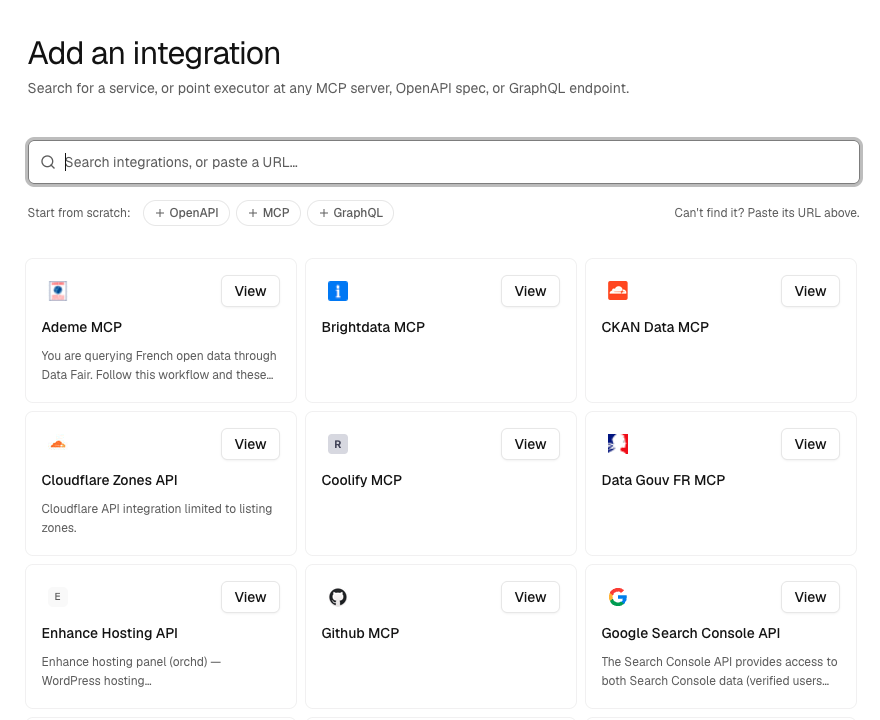
Task: Click the Coolify MCP 'R' icon
Action: pyautogui.click(x=338, y=444)
